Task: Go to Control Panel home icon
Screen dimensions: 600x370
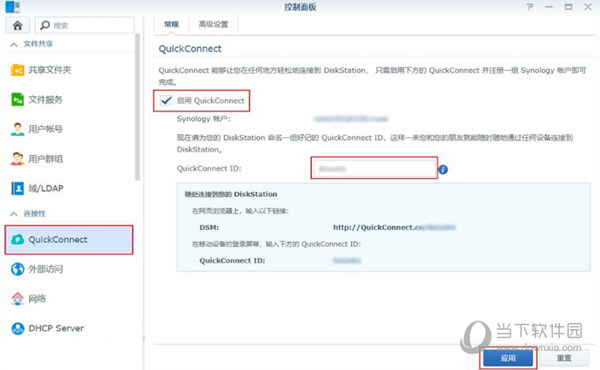Action: point(17,25)
